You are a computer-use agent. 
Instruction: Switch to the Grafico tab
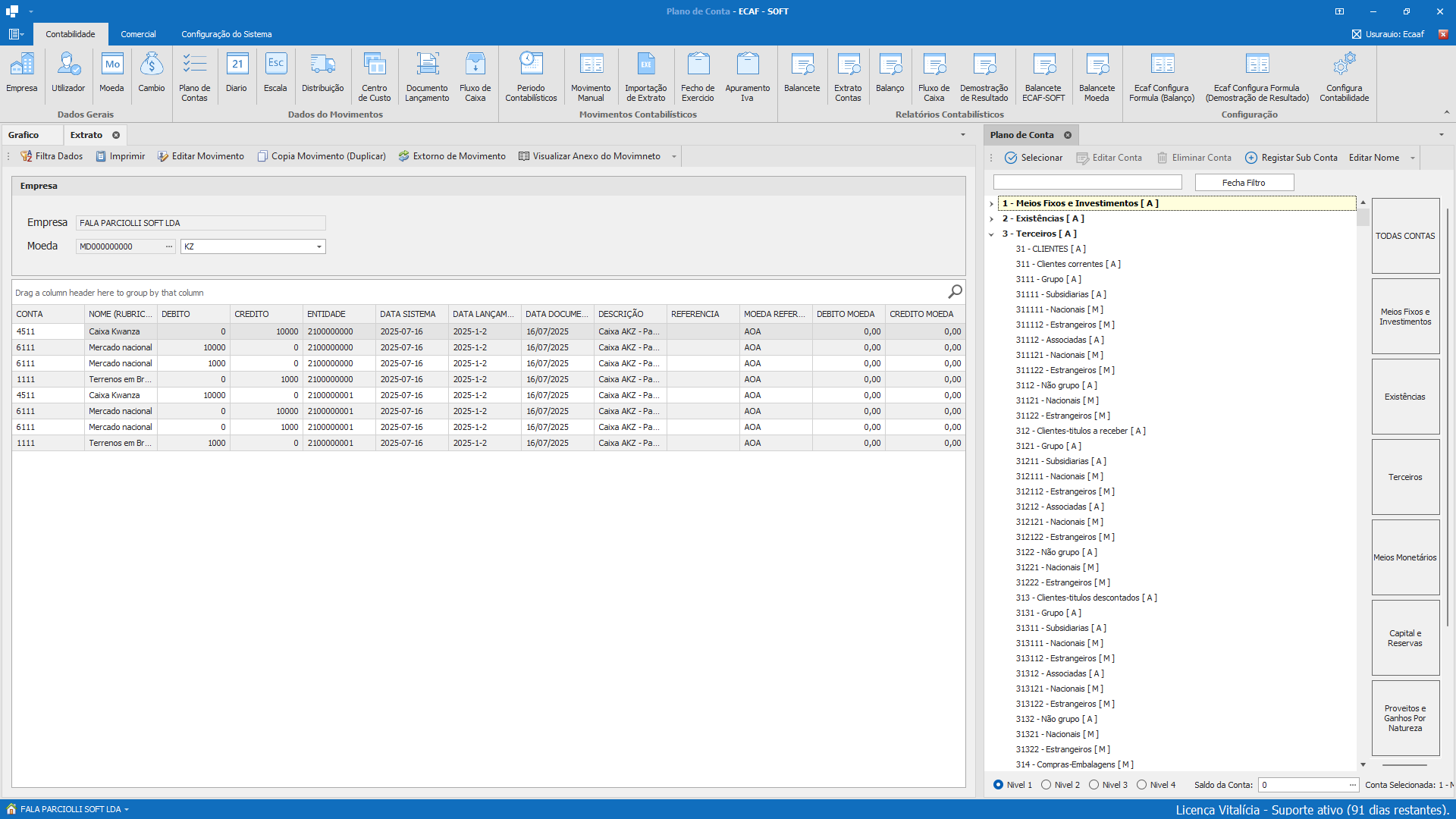pos(24,135)
